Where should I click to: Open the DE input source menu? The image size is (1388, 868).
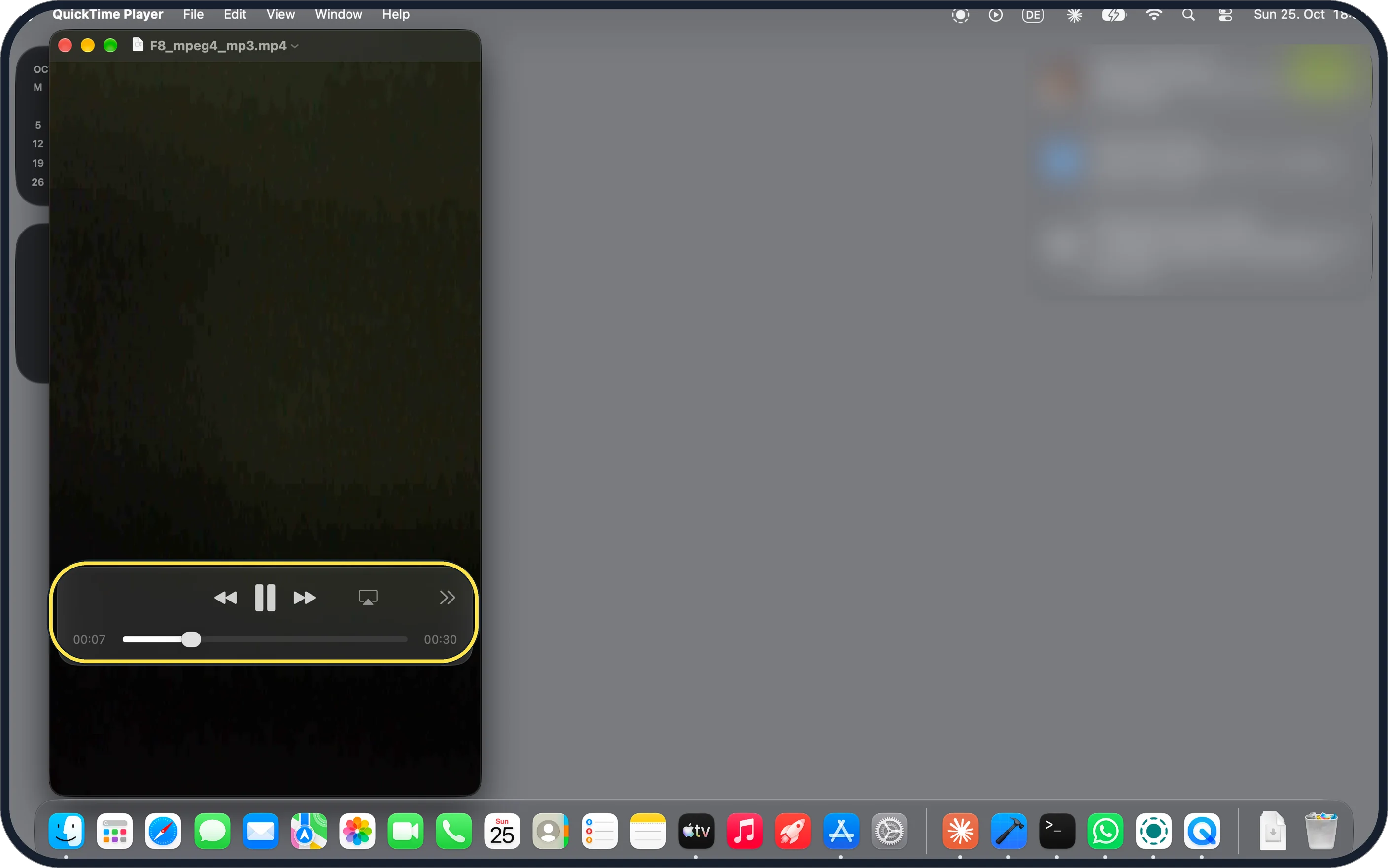pyautogui.click(x=1033, y=15)
